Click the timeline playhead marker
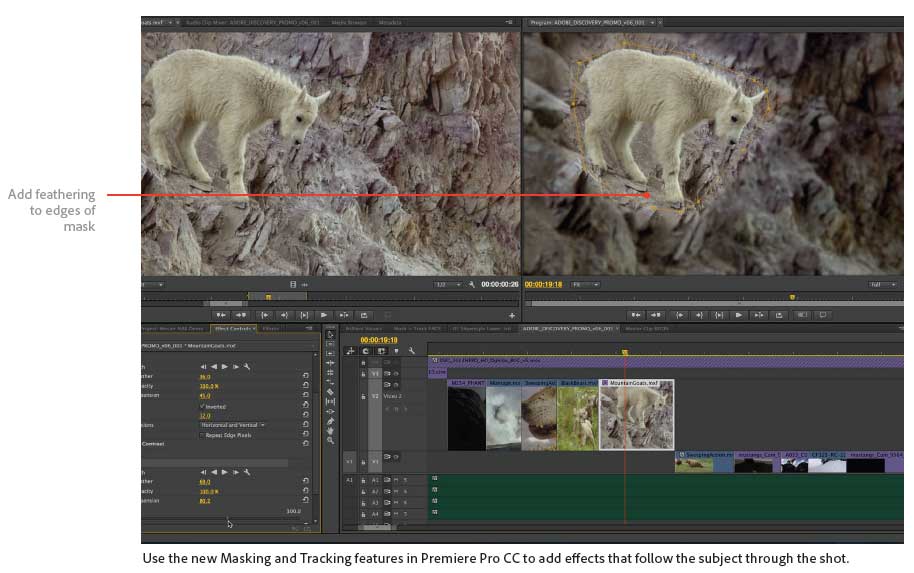Viewport: 914px width, 573px height. (x=625, y=352)
